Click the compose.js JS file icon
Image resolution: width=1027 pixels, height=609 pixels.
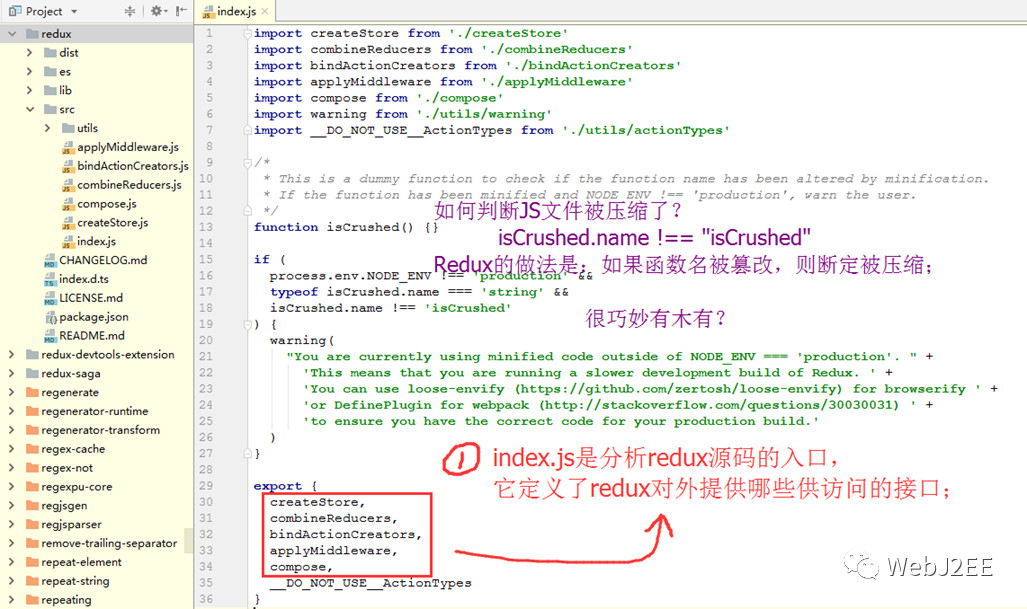68,205
